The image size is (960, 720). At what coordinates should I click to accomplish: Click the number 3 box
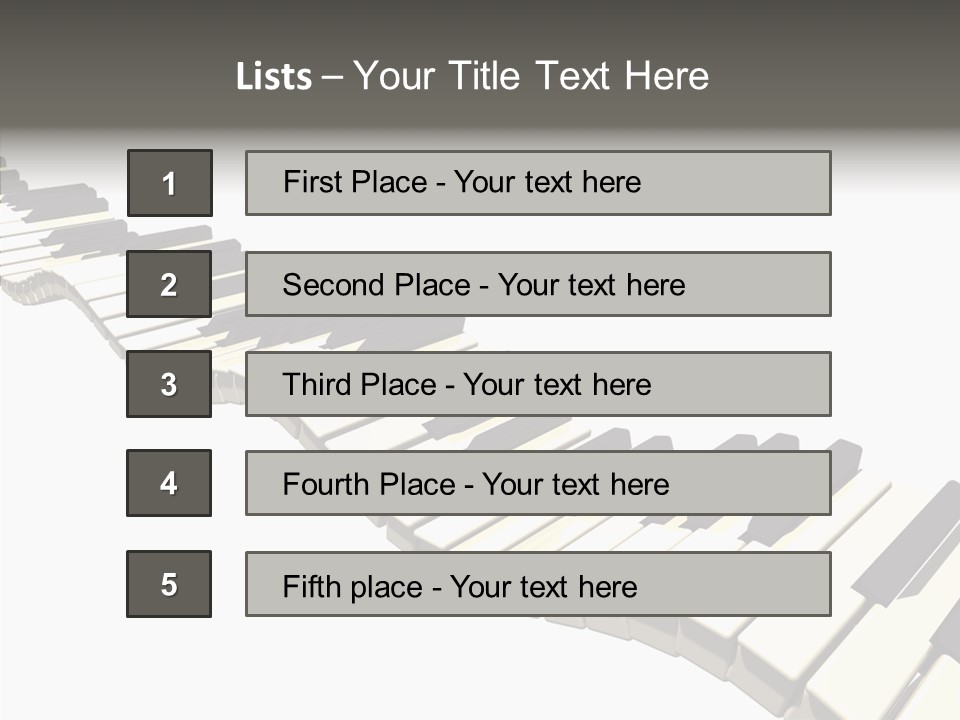(x=169, y=384)
